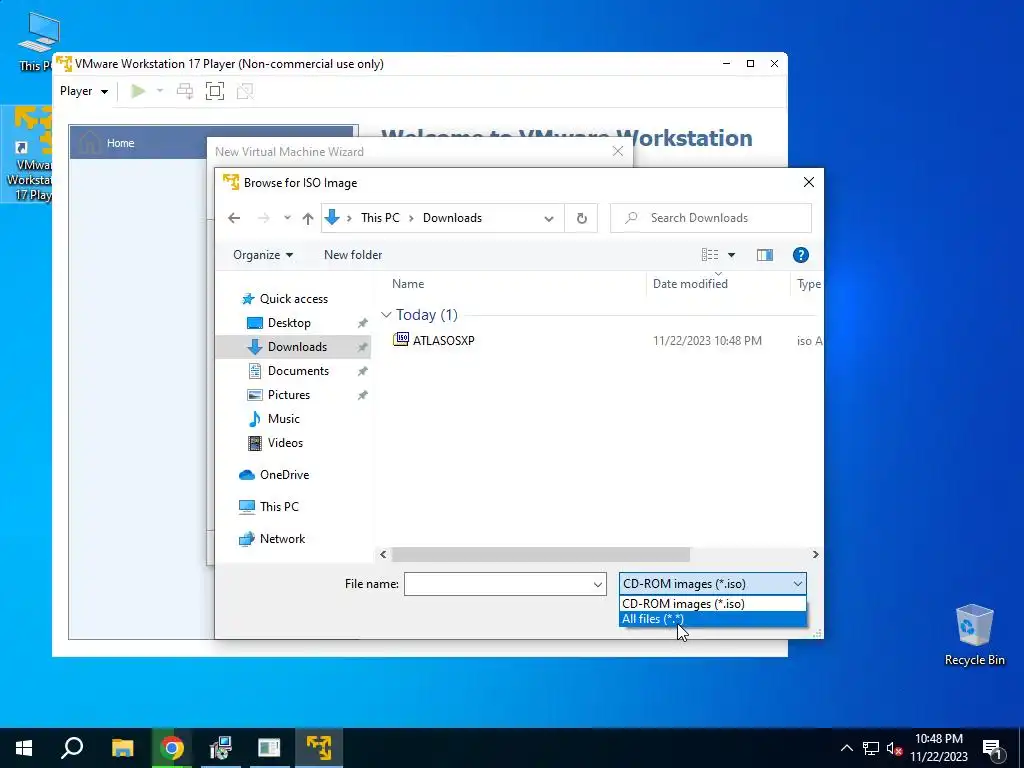Click the network tray icon
Screen dimensions: 1024x768
point(871,748)
